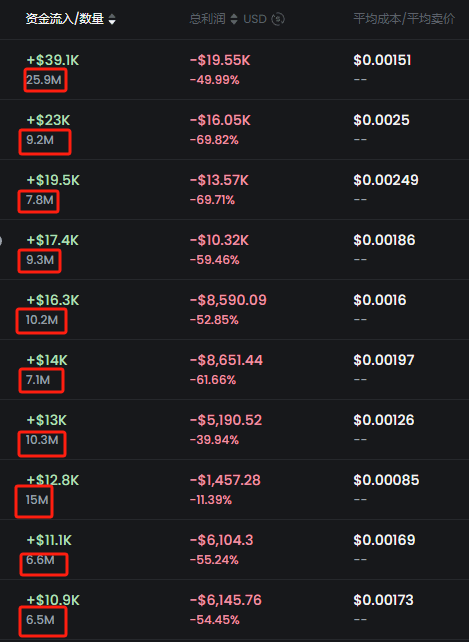Image resolution: width=469 pixels, height=642 pixels.
Task: Select the 6.5M quantity value
Action: [40, 619]
